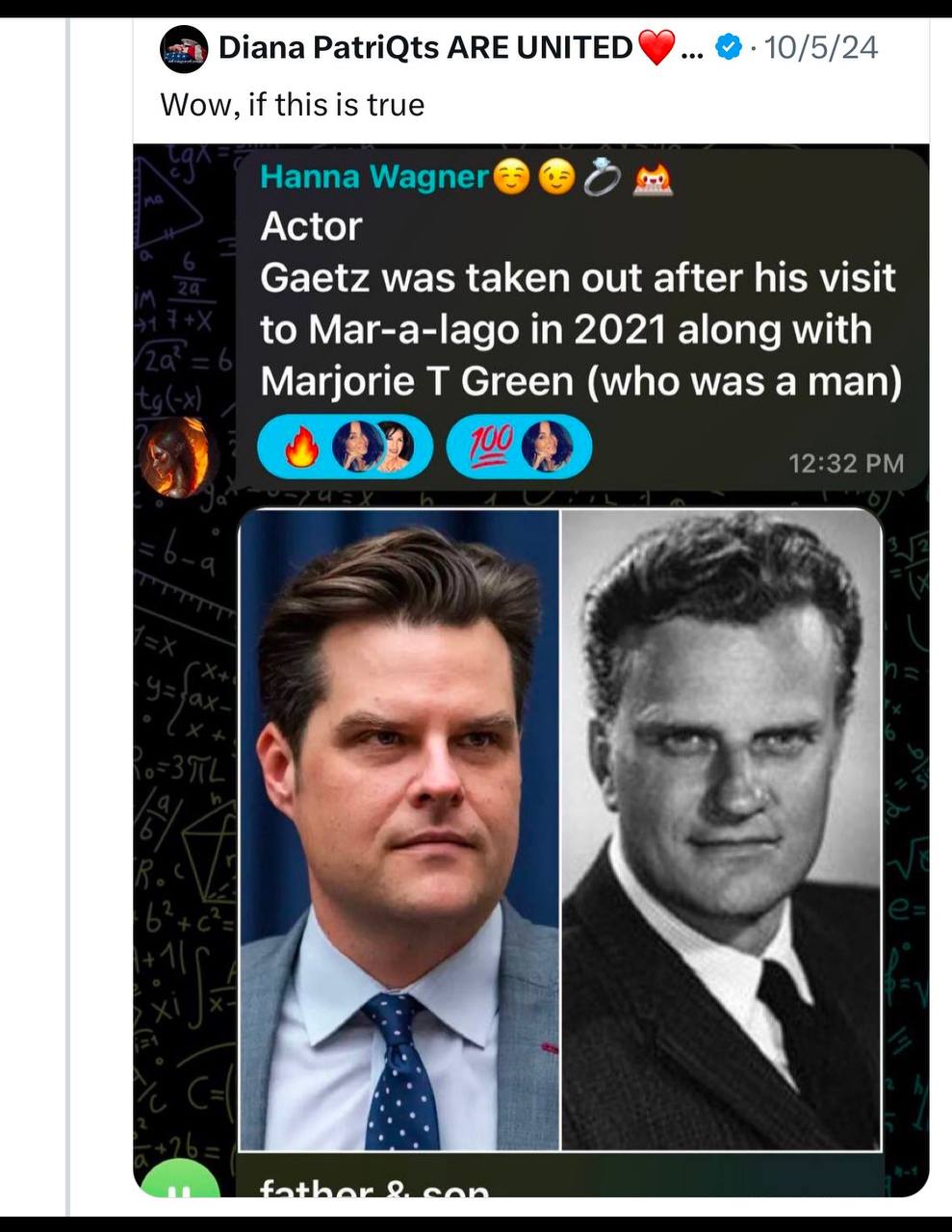Screen dimensions: 952x1232
Task: Open the color photo with polka-dot tie
Action: coord(399,830)
